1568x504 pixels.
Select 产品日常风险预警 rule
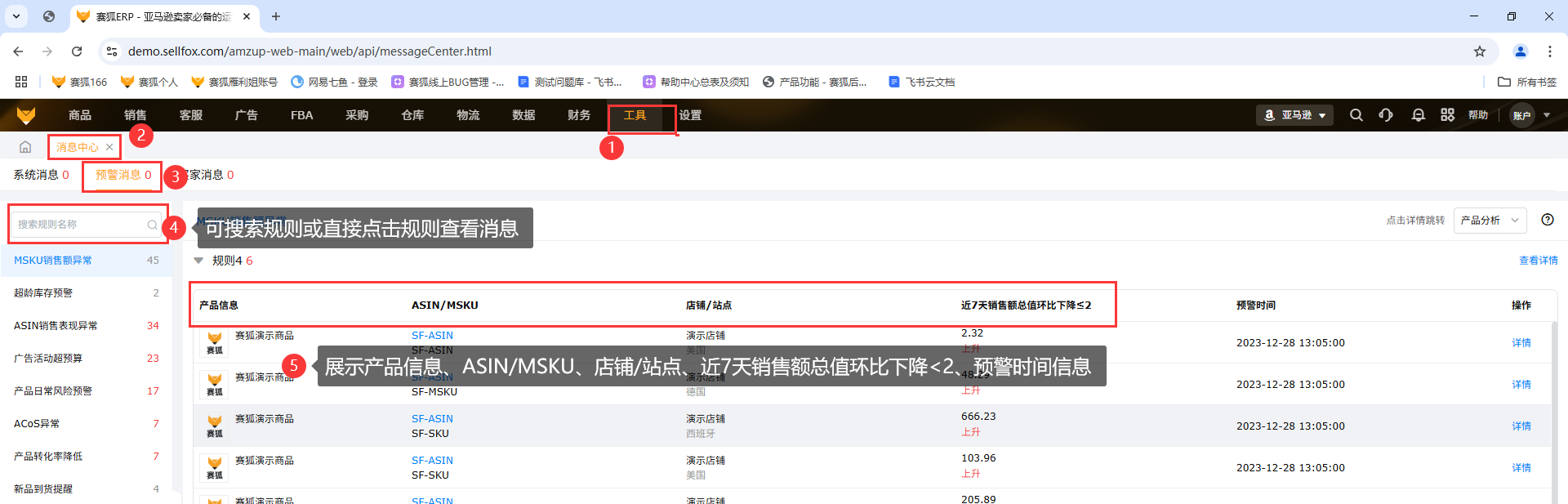tap(86, 391)
